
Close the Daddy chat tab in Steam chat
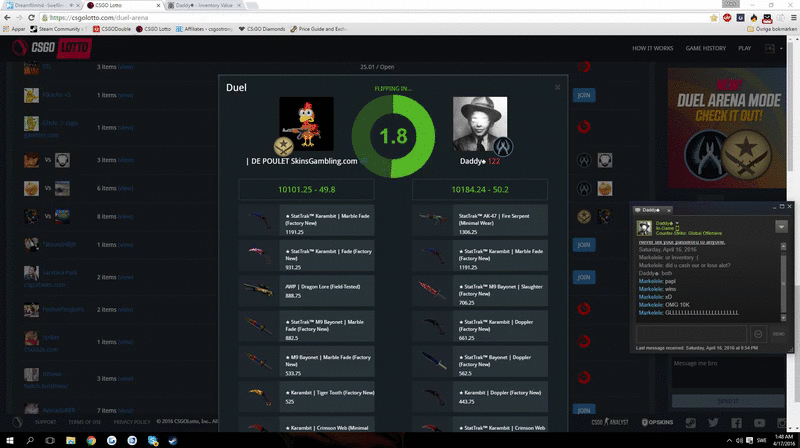pos(669,210)
